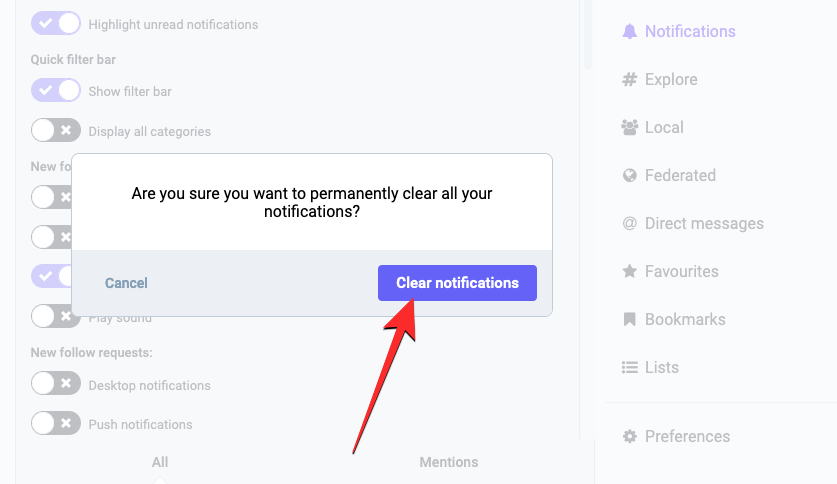Cancel the clear notifications dialog

tap(126, 283)
